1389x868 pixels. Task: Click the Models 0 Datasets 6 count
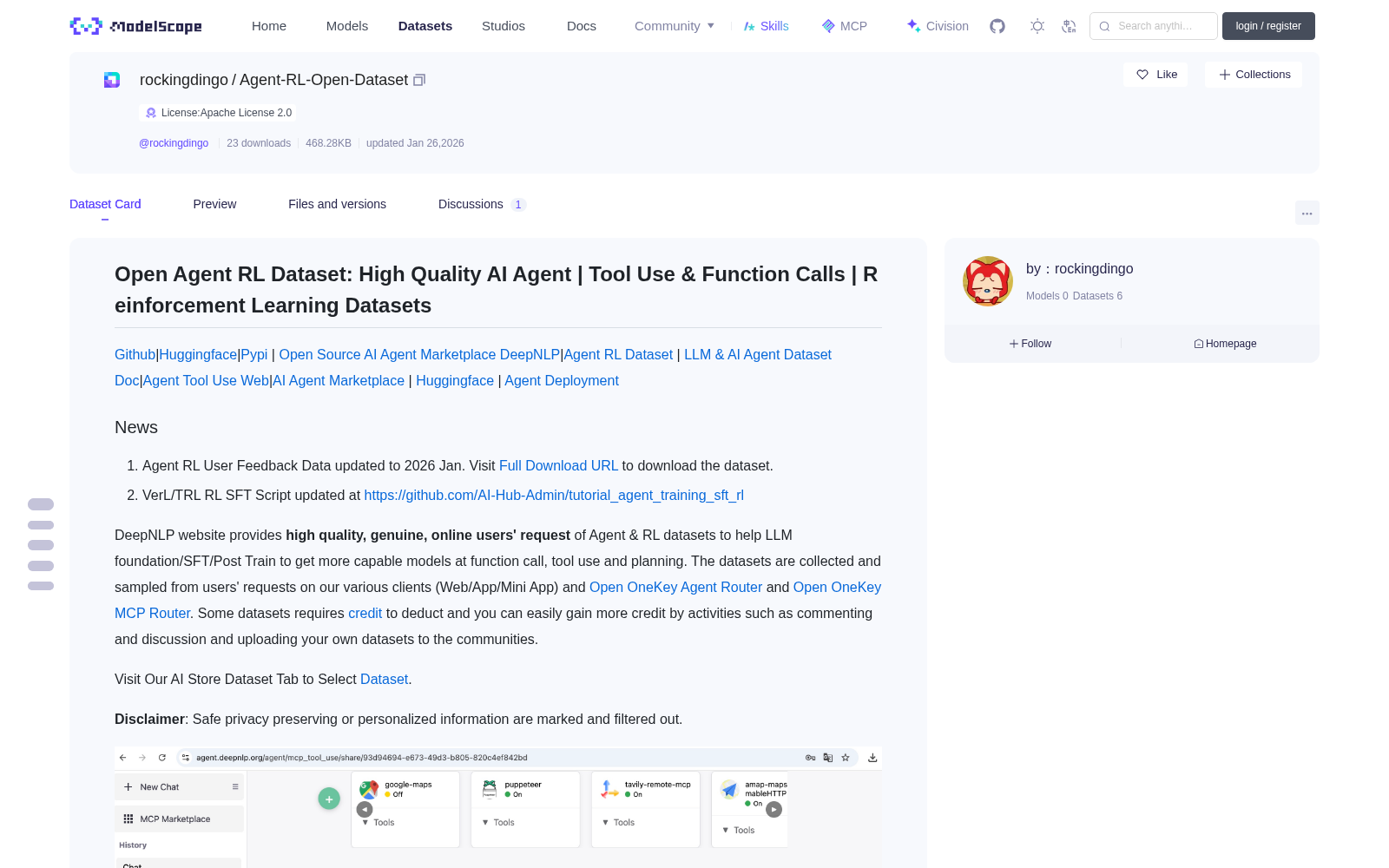click(x=1074, y=296)
